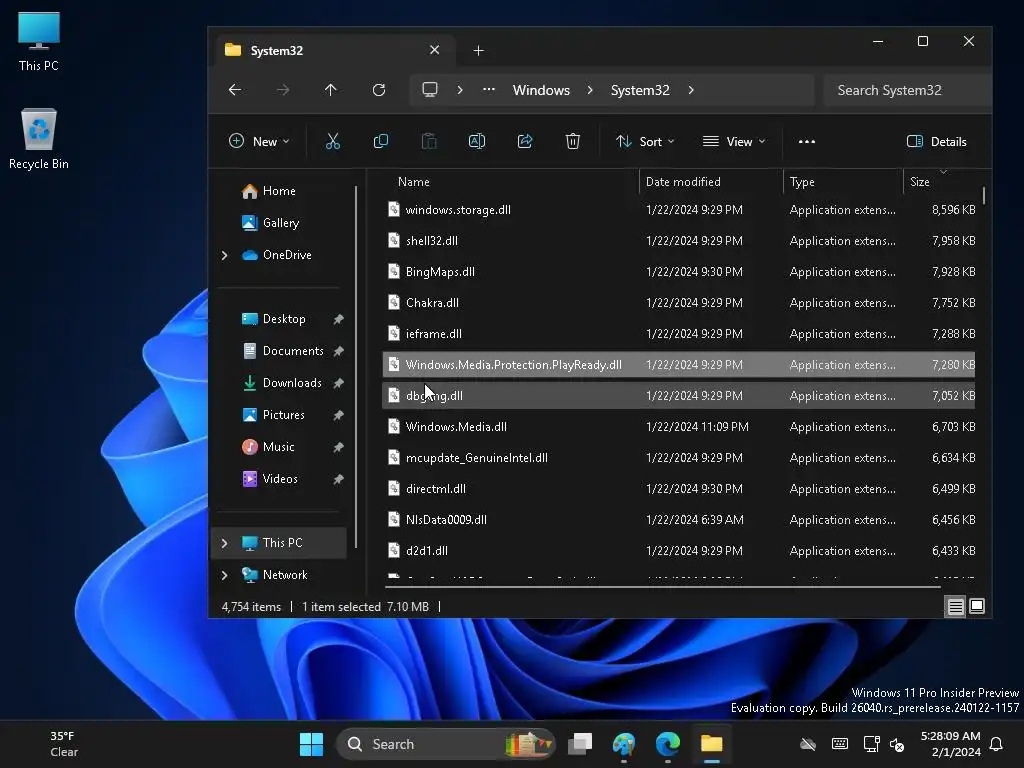
Task: Launch Microsoft Edge from the taskbar
Action: coord(667,744)
